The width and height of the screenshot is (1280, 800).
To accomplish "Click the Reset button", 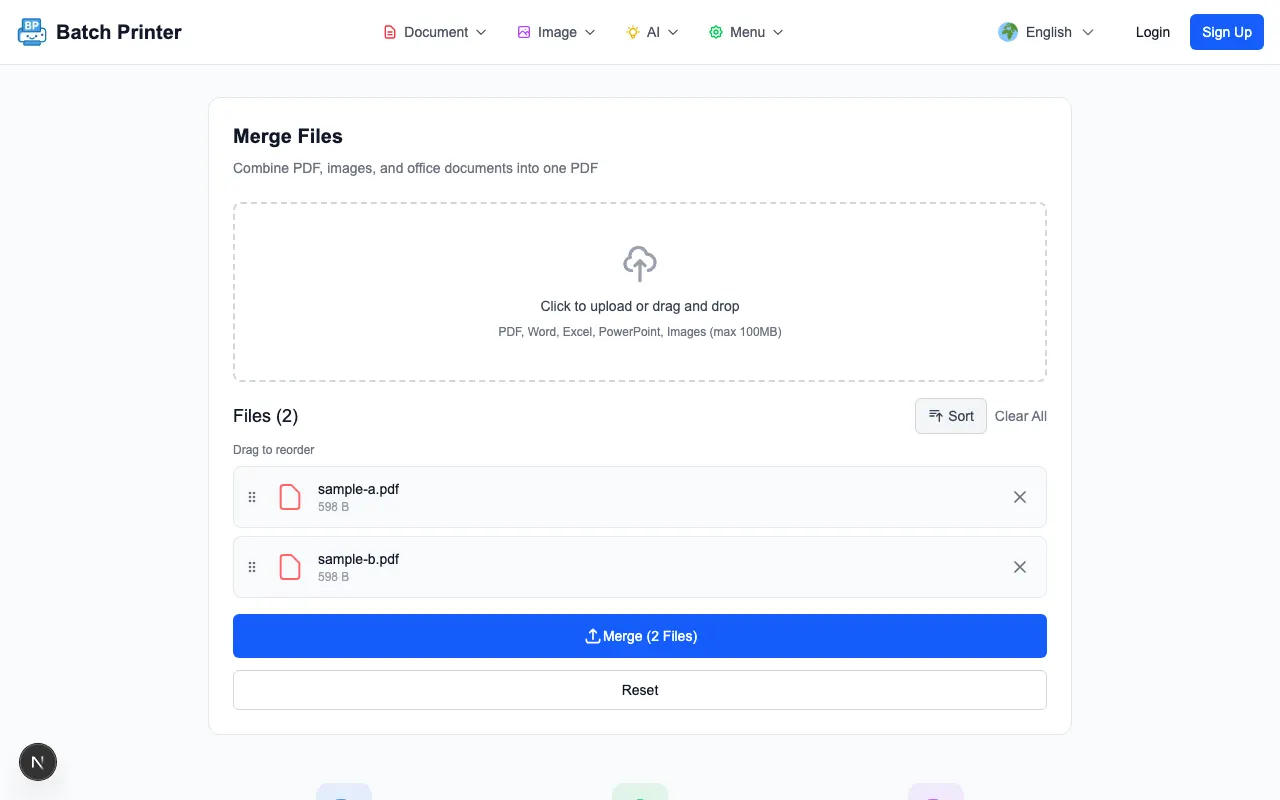I will (x=640, y=690).
